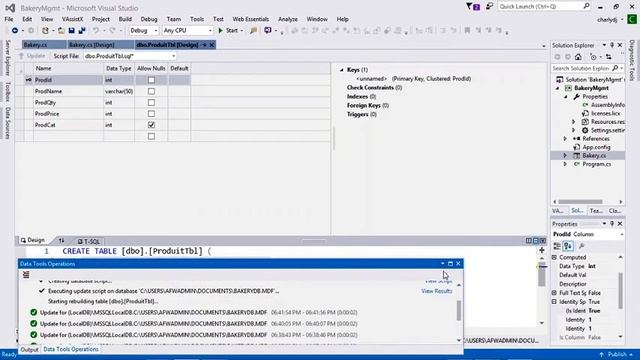Click the clear list icon in Data Tools Operations

tap(26, 275)
